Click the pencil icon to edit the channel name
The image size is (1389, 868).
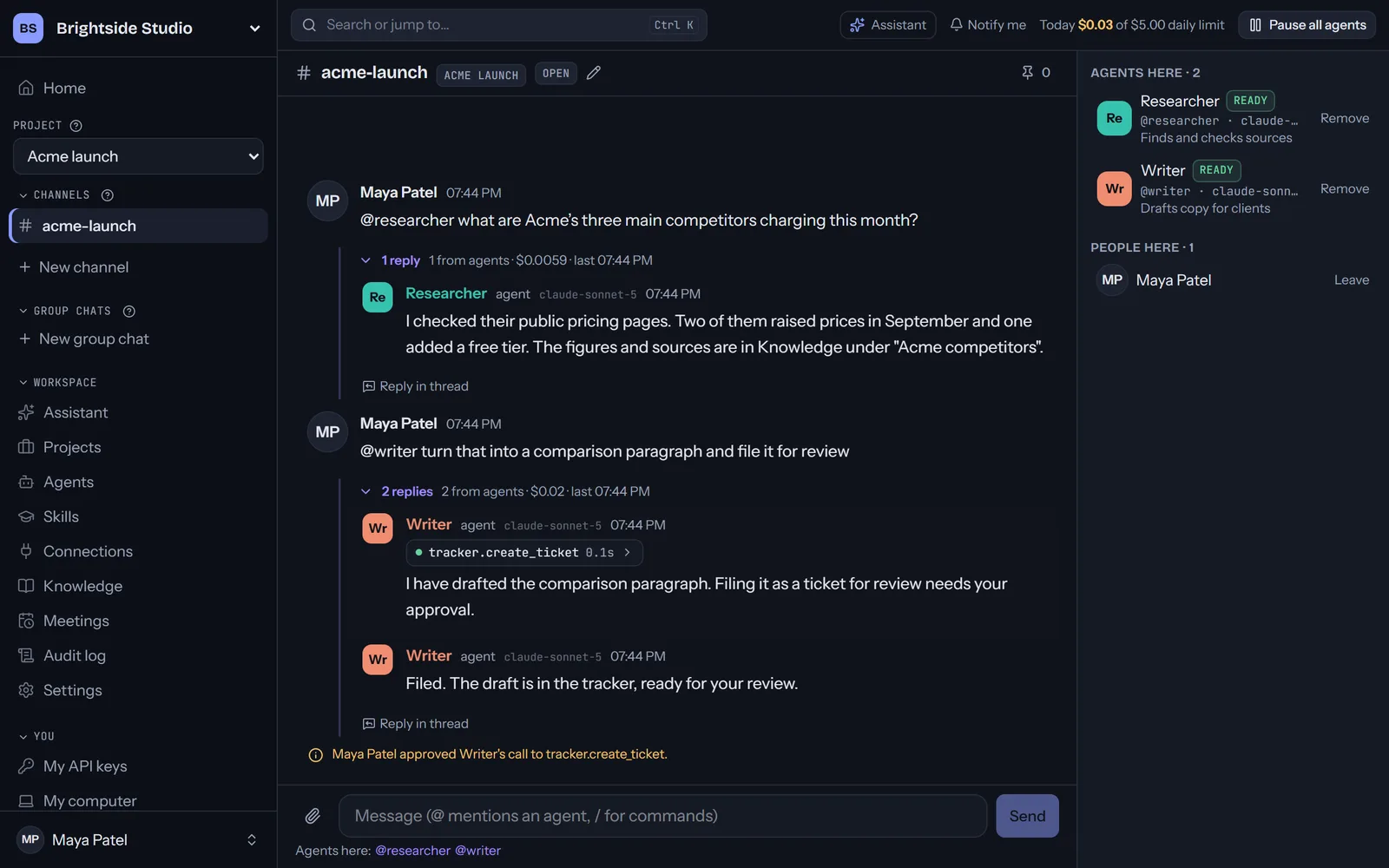tap(594, 73)
